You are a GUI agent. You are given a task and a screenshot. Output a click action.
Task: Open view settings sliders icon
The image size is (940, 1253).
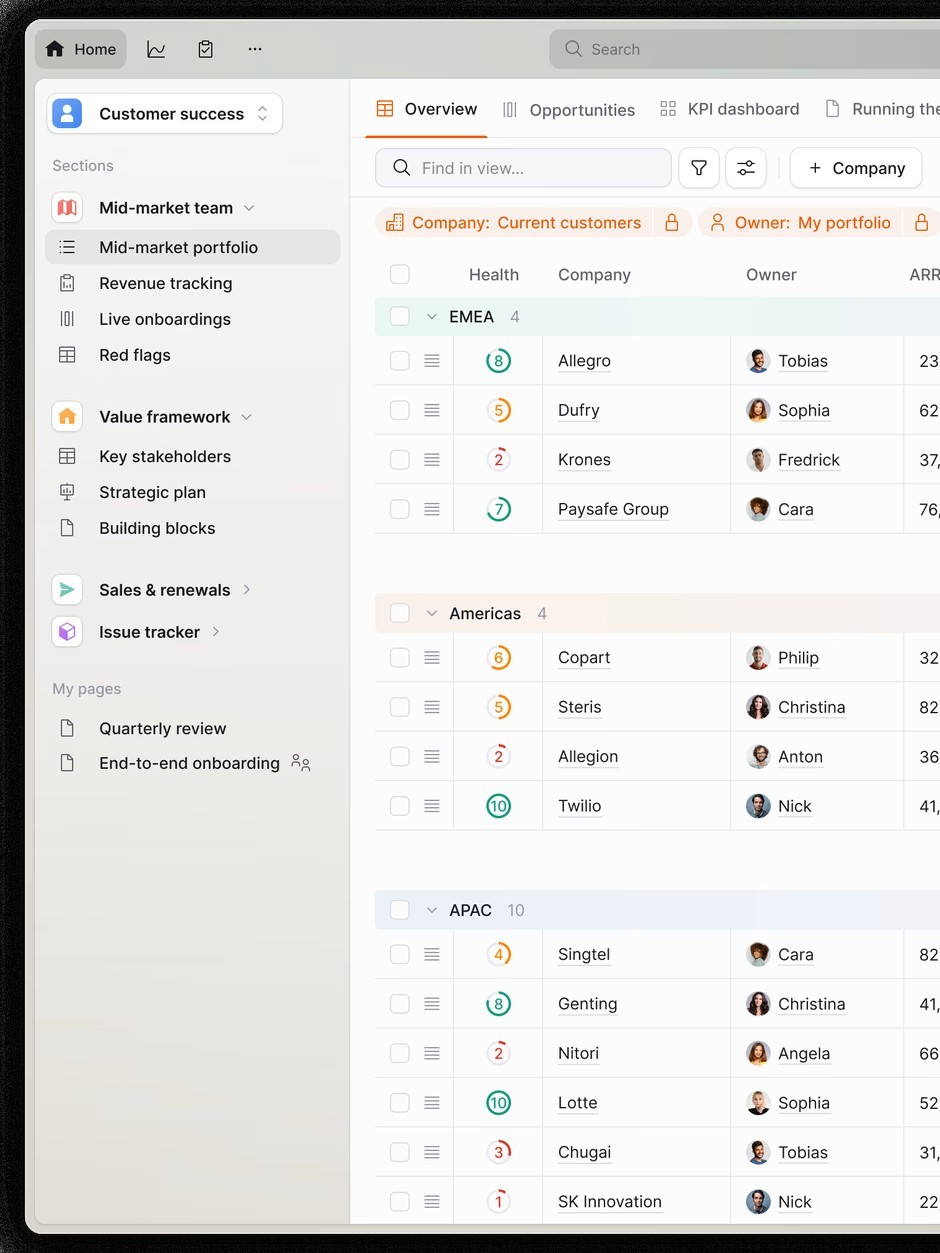tap(746, 168)
